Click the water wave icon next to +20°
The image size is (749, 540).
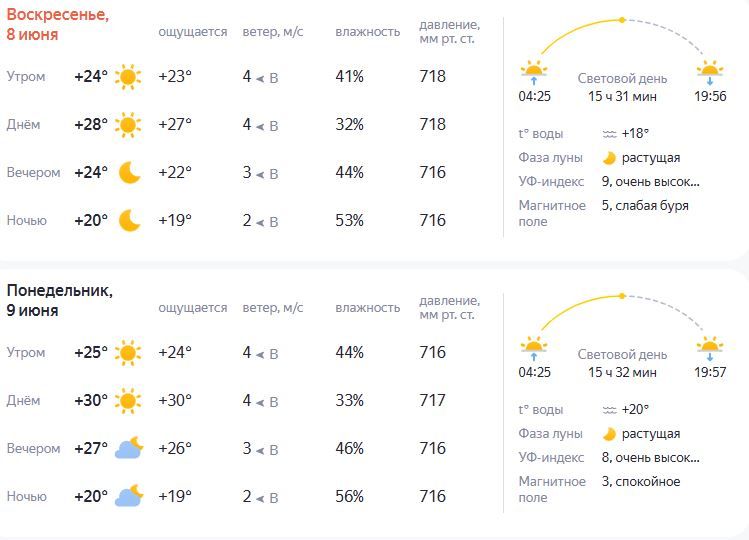[x=610, y=410]
